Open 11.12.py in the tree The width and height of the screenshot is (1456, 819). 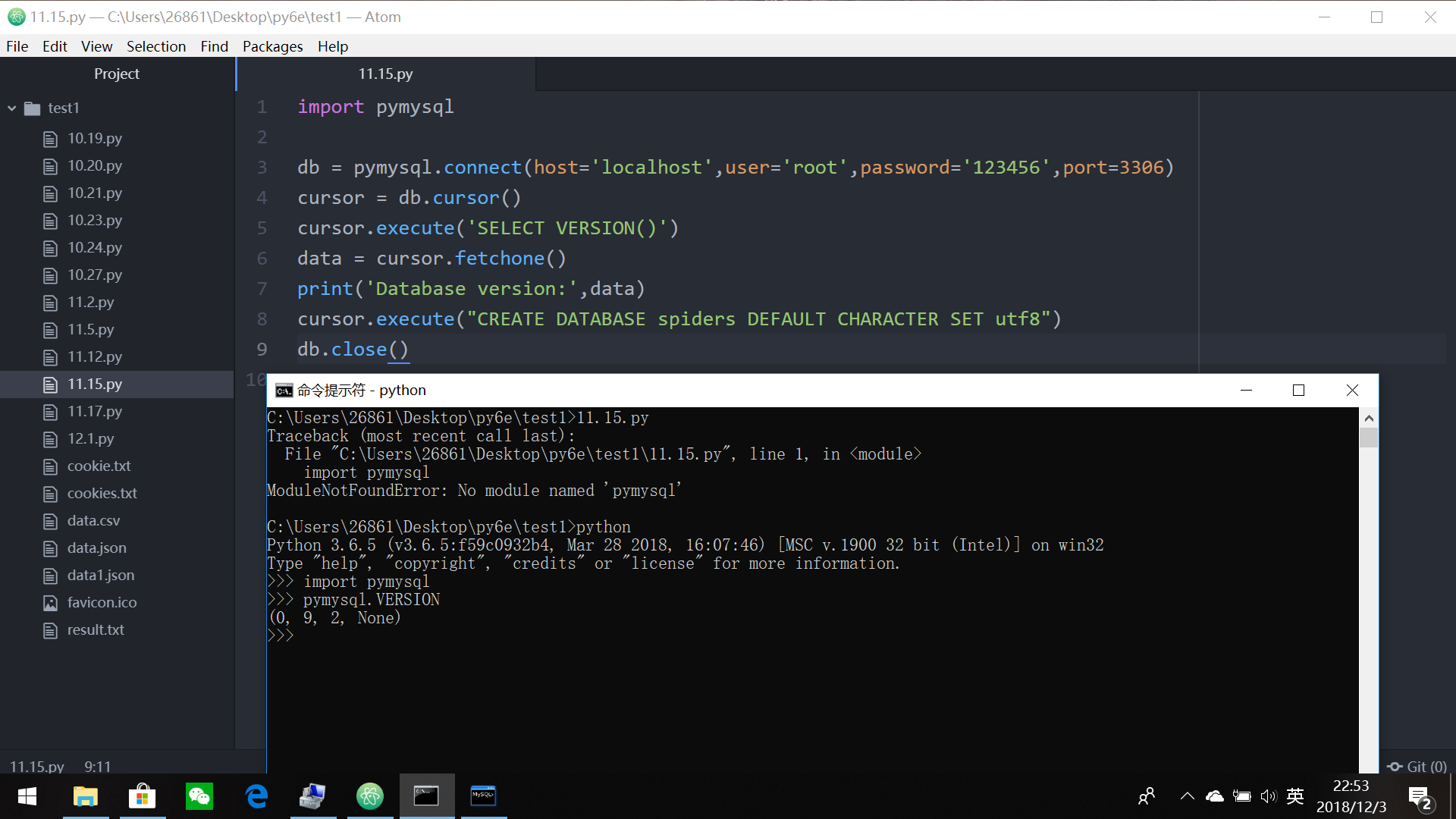point(95,356)
